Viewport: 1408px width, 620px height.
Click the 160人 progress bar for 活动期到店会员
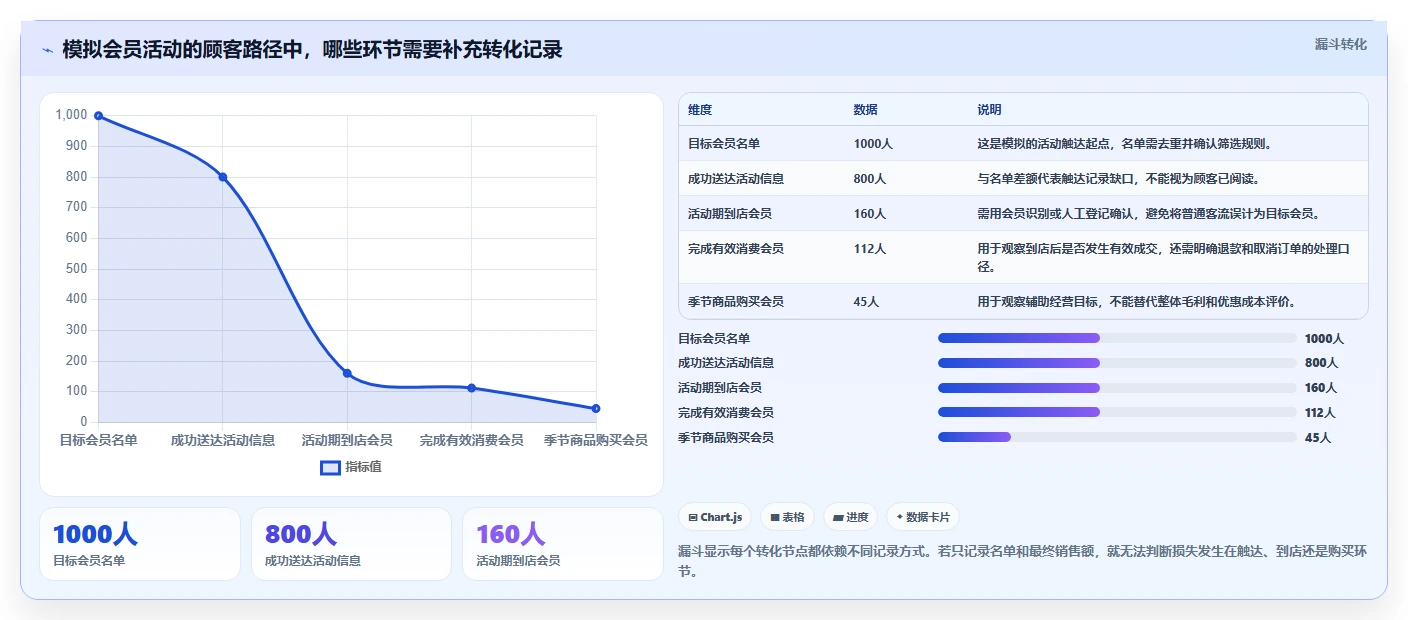pyautogui.click(x=1117, y=388)
